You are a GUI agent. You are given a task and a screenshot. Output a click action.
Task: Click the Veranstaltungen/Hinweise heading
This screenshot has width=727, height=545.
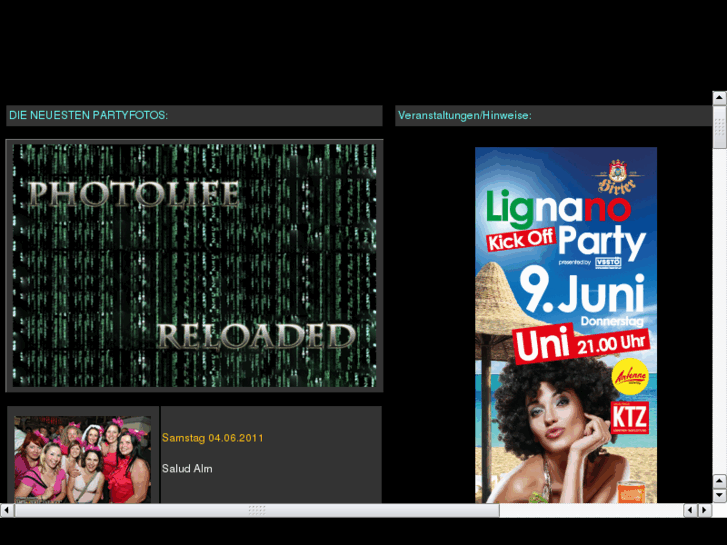click(465, 115)
